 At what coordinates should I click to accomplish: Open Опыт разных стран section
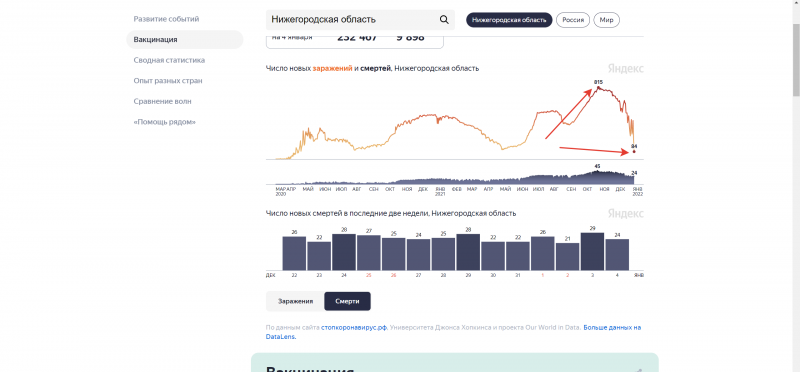point(168,81)
